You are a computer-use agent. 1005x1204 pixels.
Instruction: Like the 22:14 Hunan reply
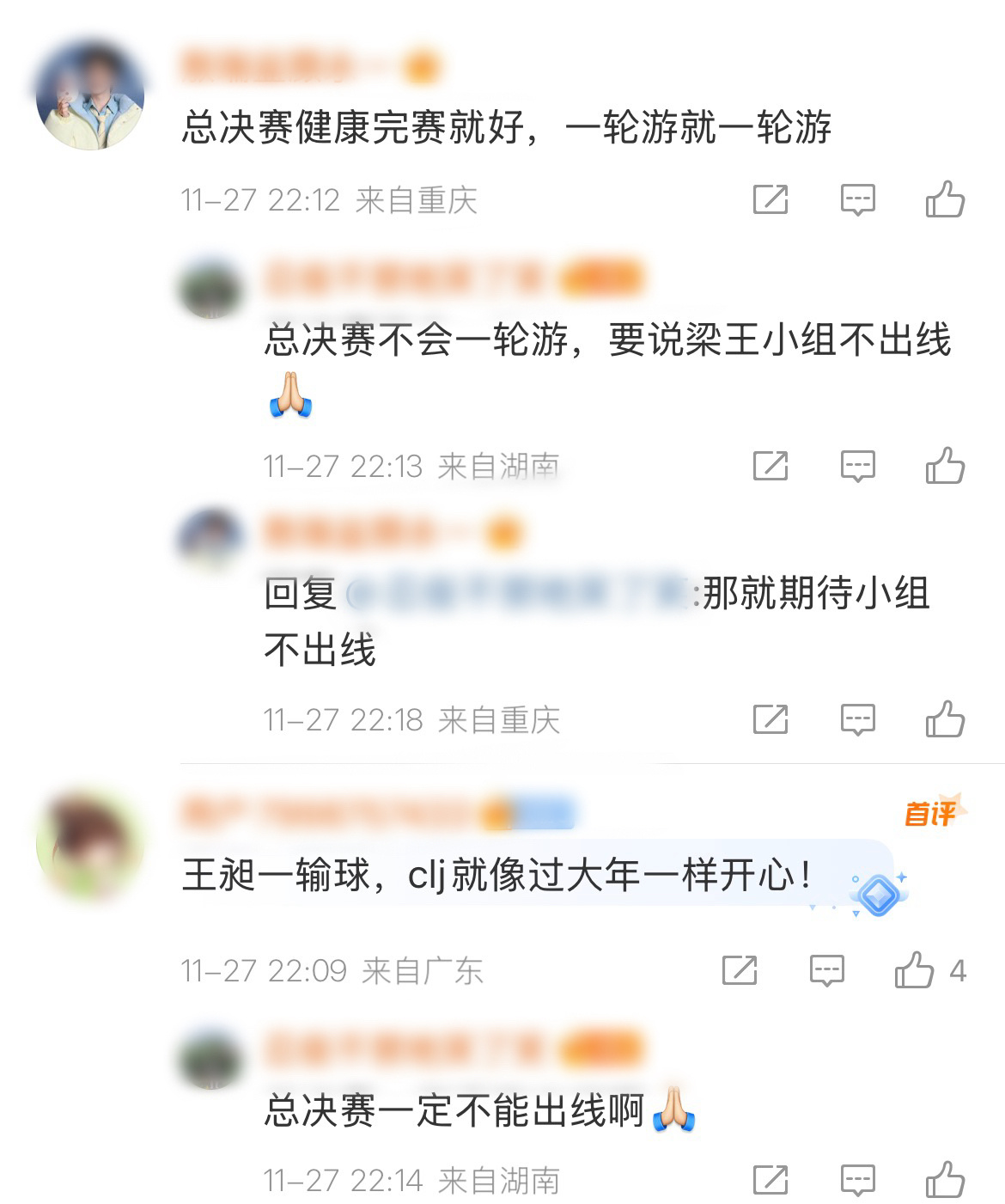tap(945, 1180)
